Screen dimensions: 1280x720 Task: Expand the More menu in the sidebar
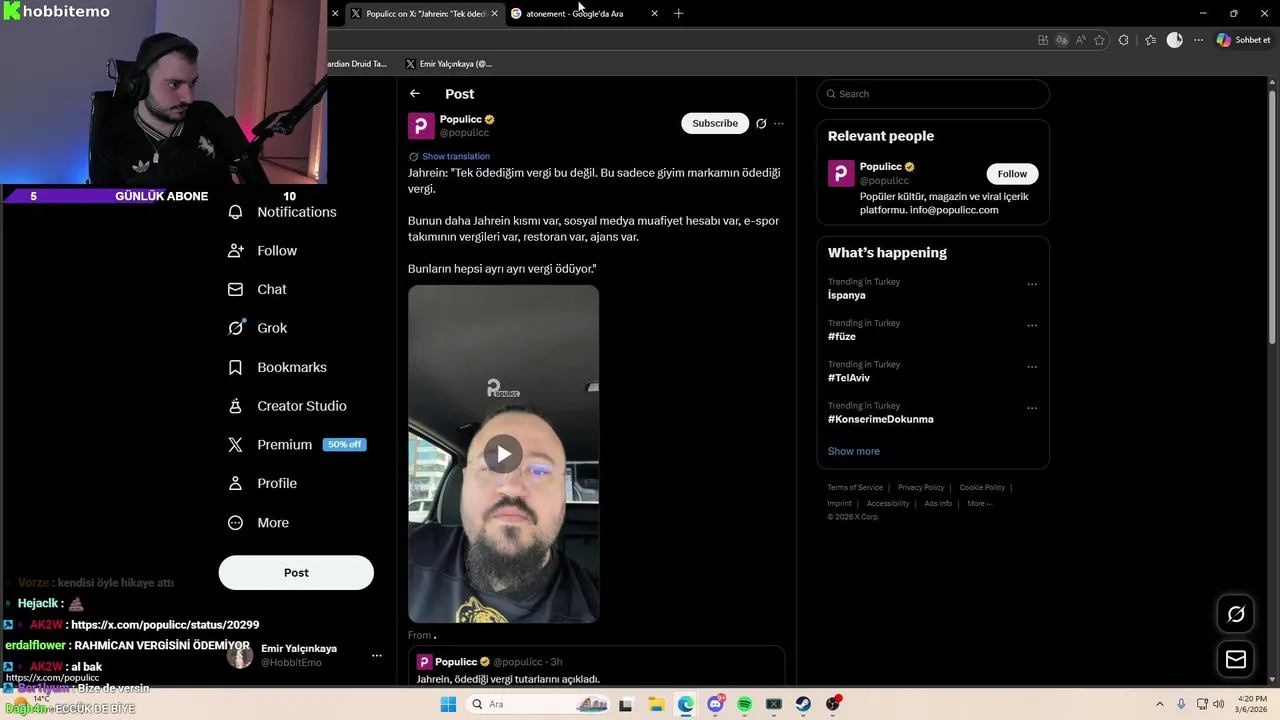click(258, 523)
